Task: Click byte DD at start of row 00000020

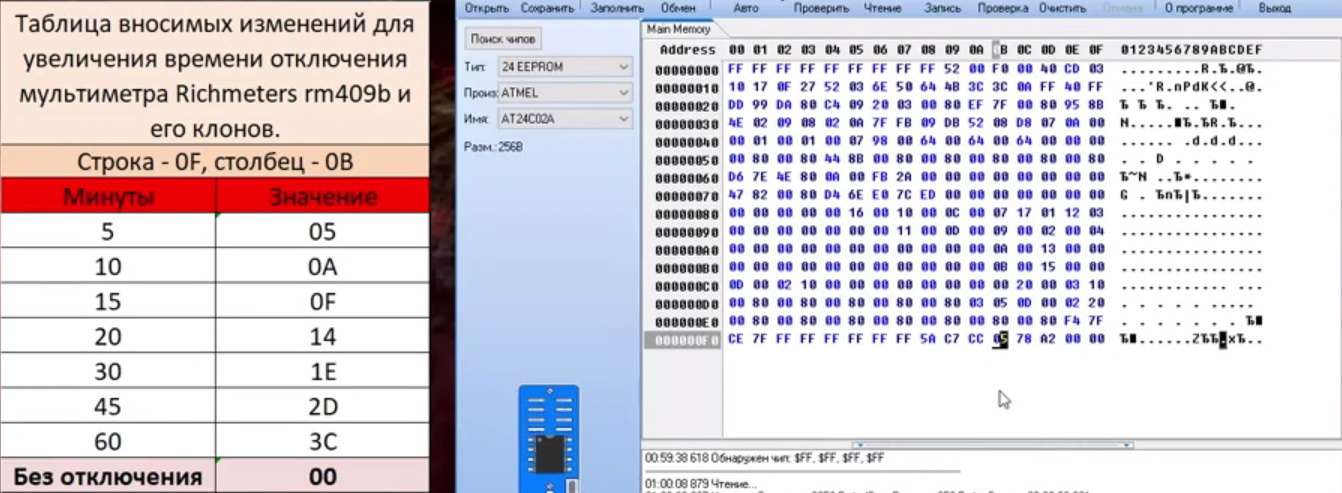Action: 736,105
